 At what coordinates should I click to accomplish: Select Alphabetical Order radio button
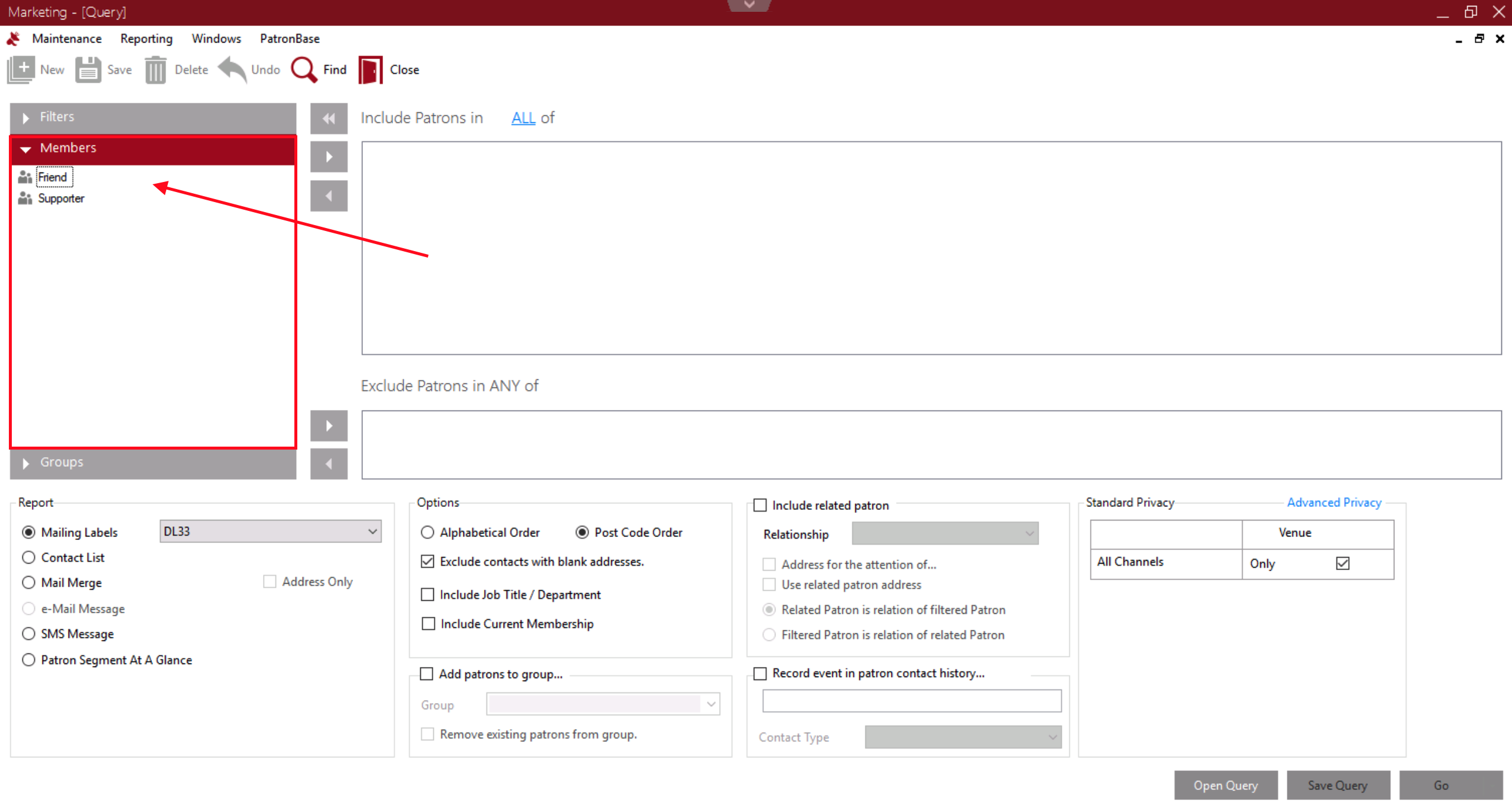tap(427, 532)
